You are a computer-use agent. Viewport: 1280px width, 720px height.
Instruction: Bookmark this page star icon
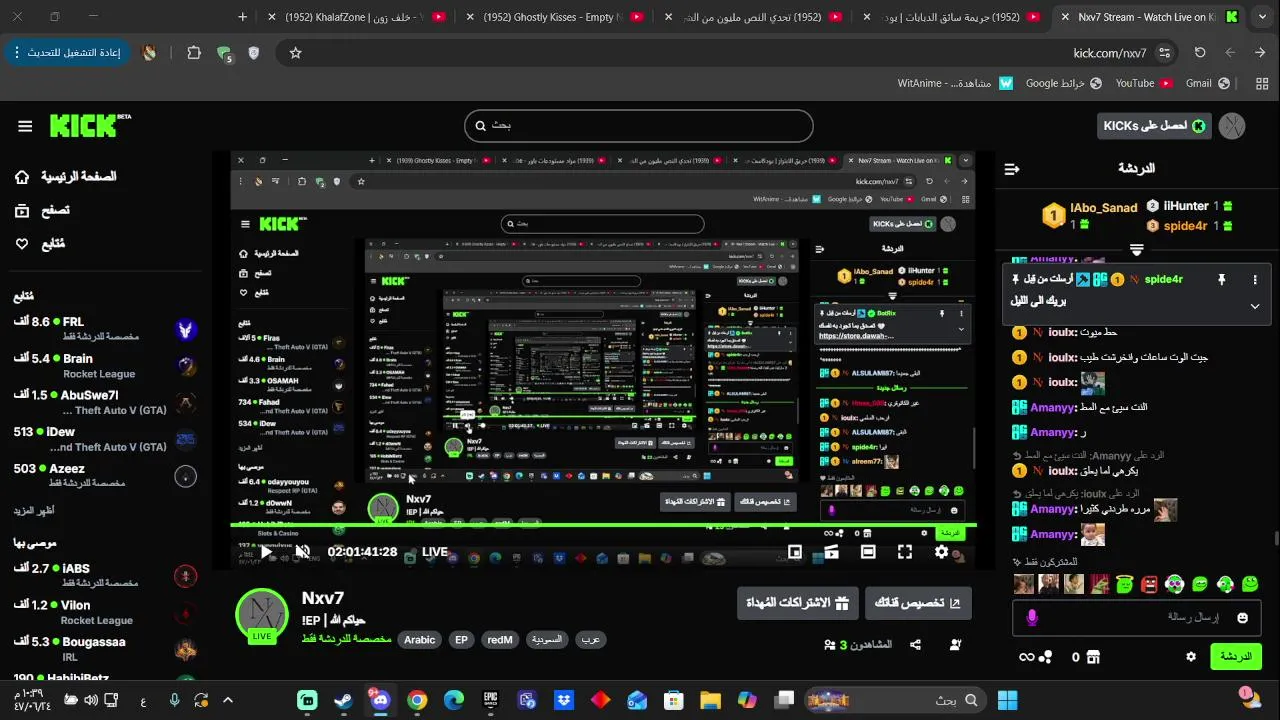(x=295, y=53)
